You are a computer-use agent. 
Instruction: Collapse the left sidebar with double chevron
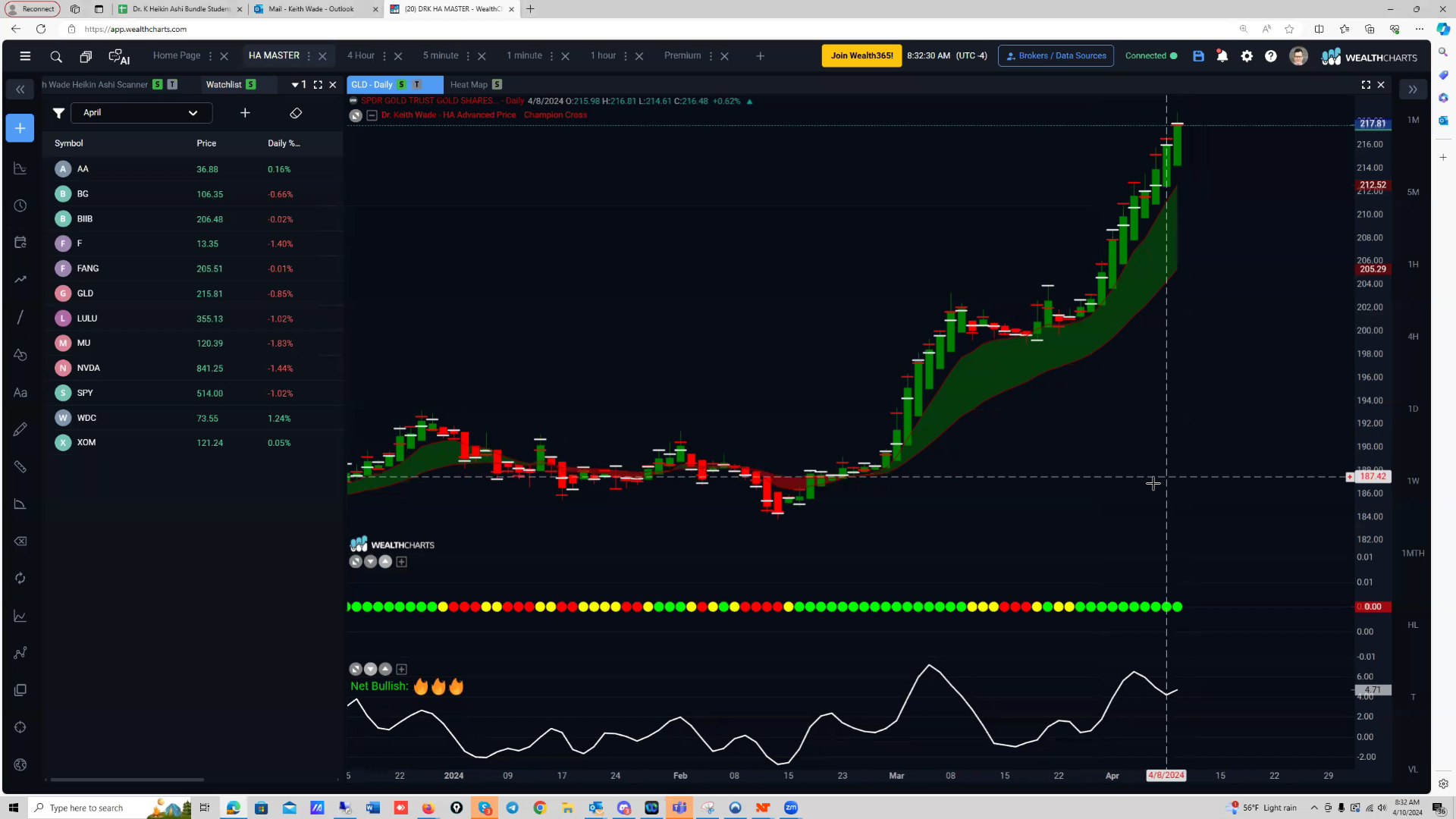tap(20, 89)
